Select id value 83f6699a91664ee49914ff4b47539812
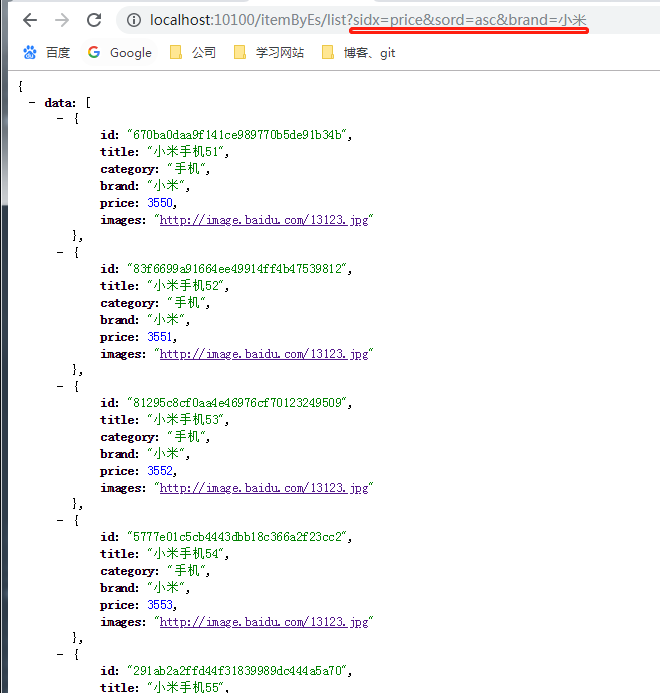This screenshot has width=660, height=693. tap(237, 269)
